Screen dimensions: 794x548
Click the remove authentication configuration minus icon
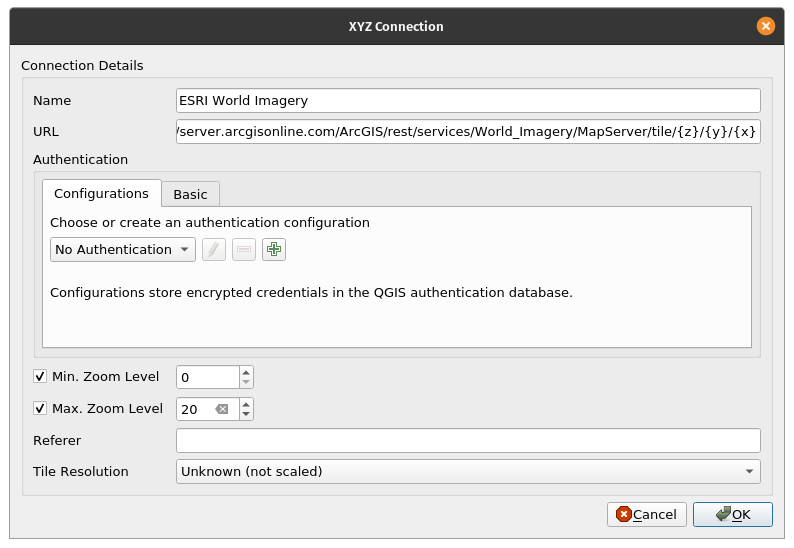[x=244, y=250]
